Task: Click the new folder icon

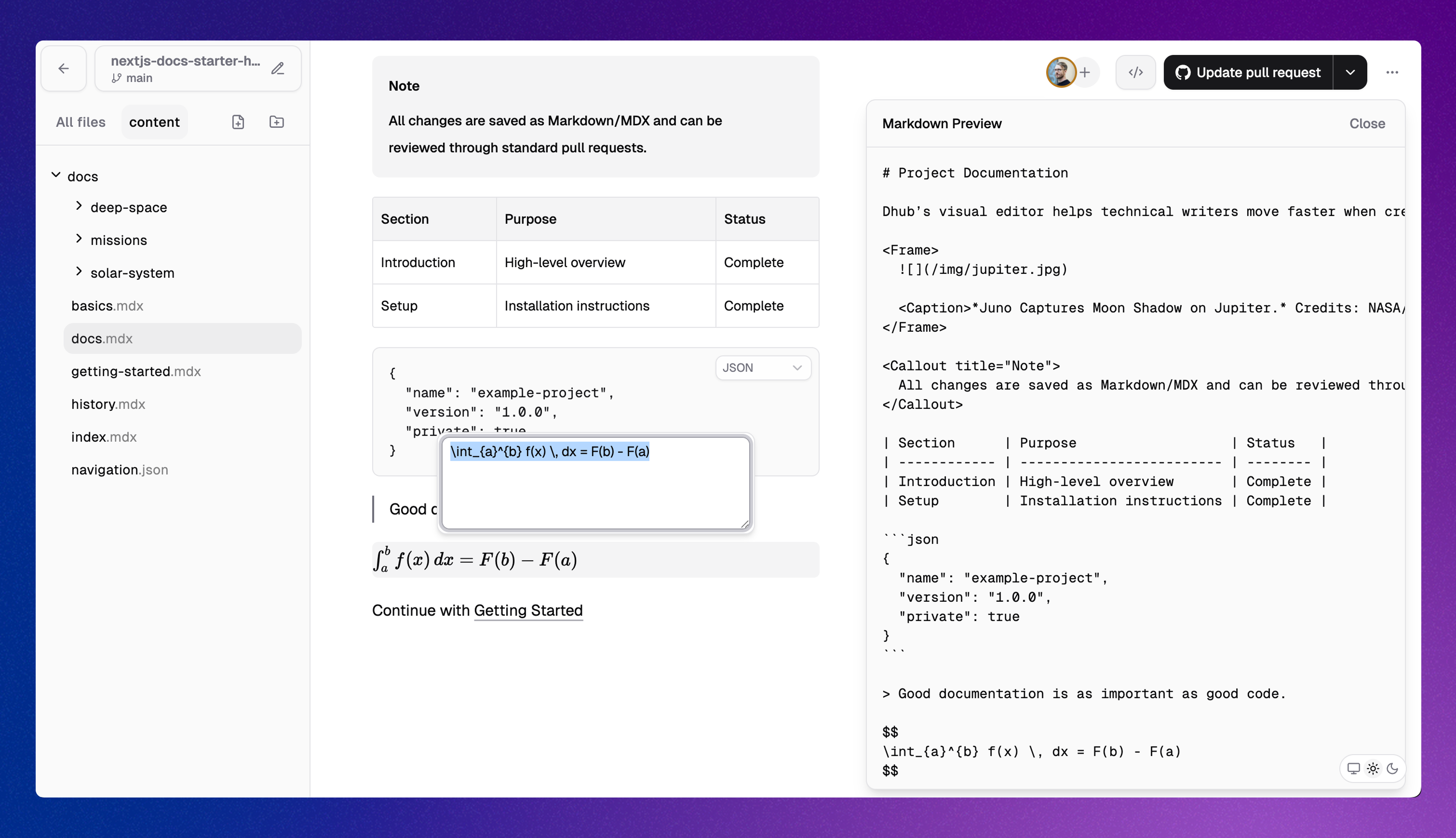Action: pos(277,122)
